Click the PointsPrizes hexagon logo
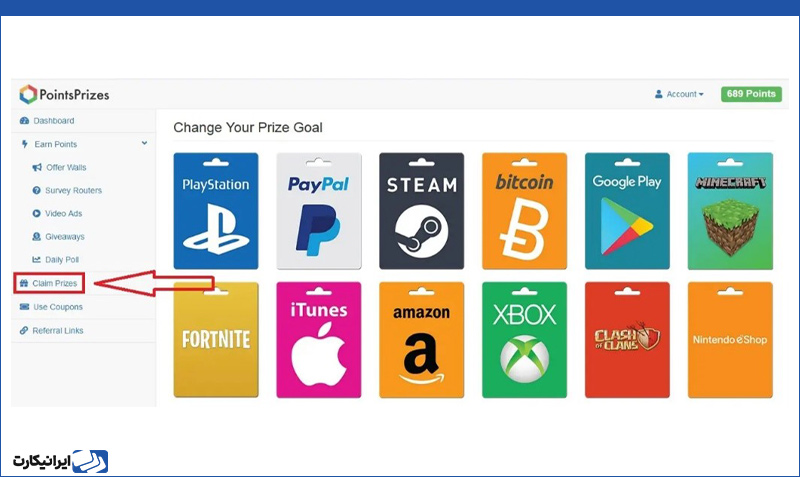 pos(28,94)
